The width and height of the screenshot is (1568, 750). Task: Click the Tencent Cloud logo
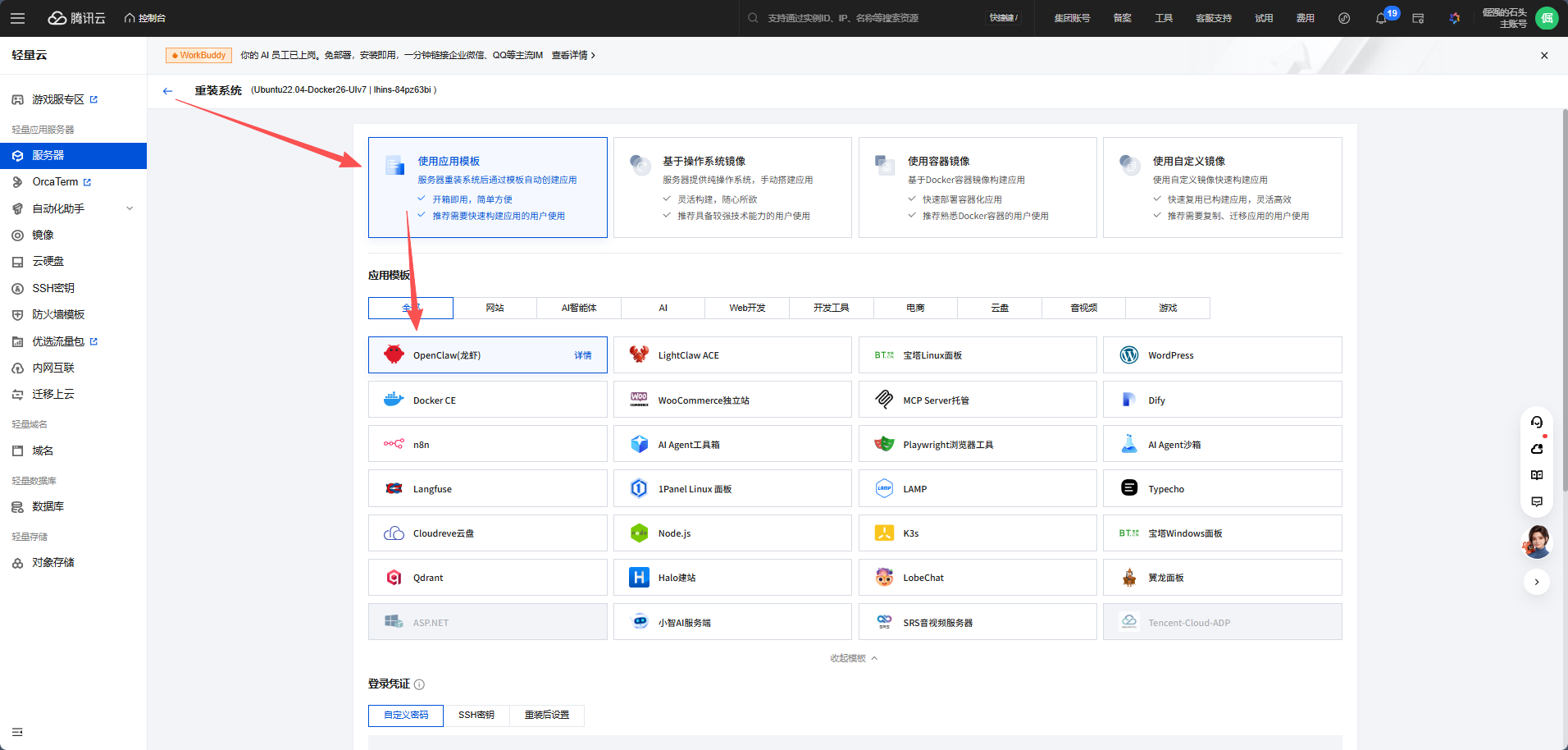(77, 18)
